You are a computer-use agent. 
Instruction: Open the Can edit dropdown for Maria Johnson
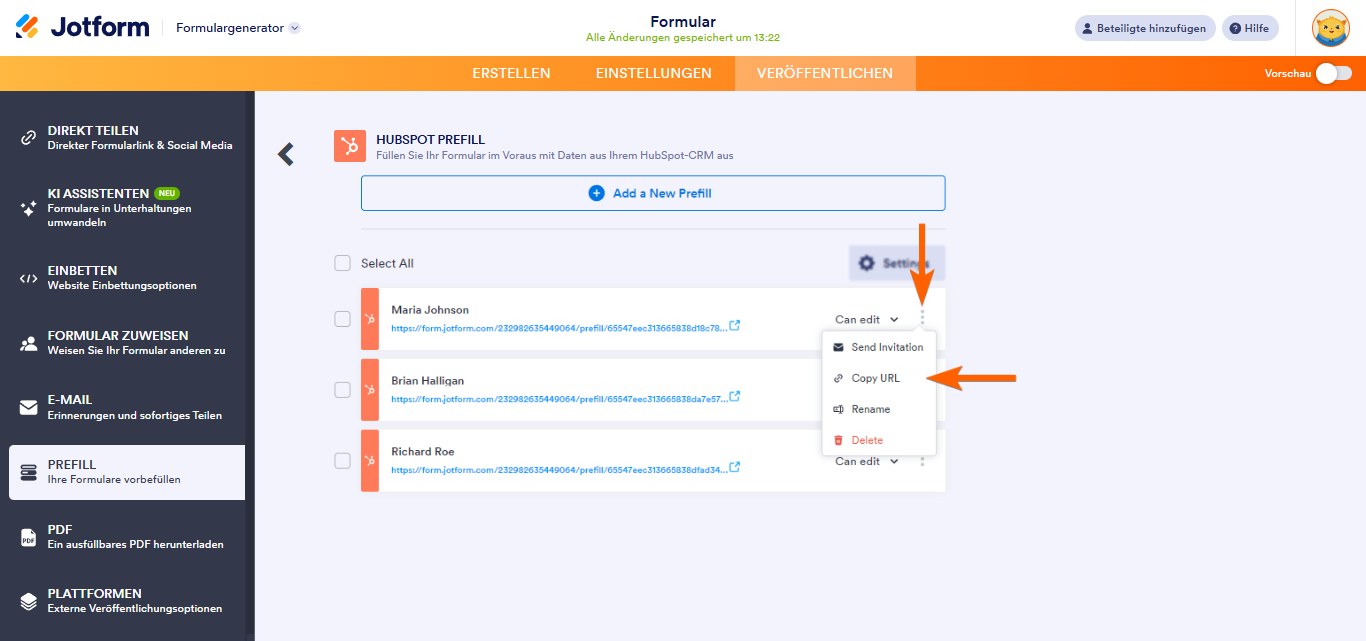(864, 319)
